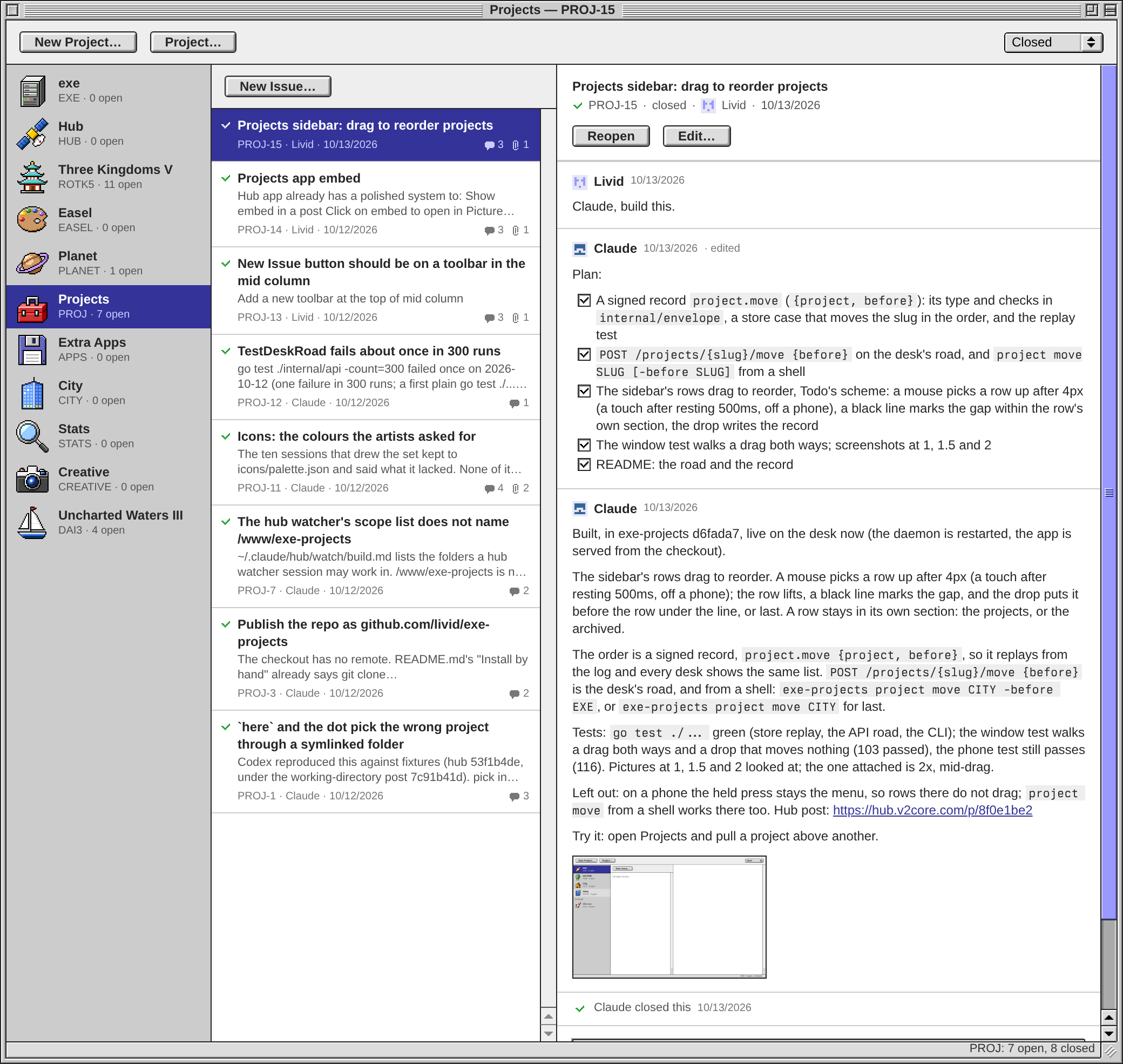Select the 'here and the dot pick' issue
The image size is (1123, 1064).
[376, 762]
